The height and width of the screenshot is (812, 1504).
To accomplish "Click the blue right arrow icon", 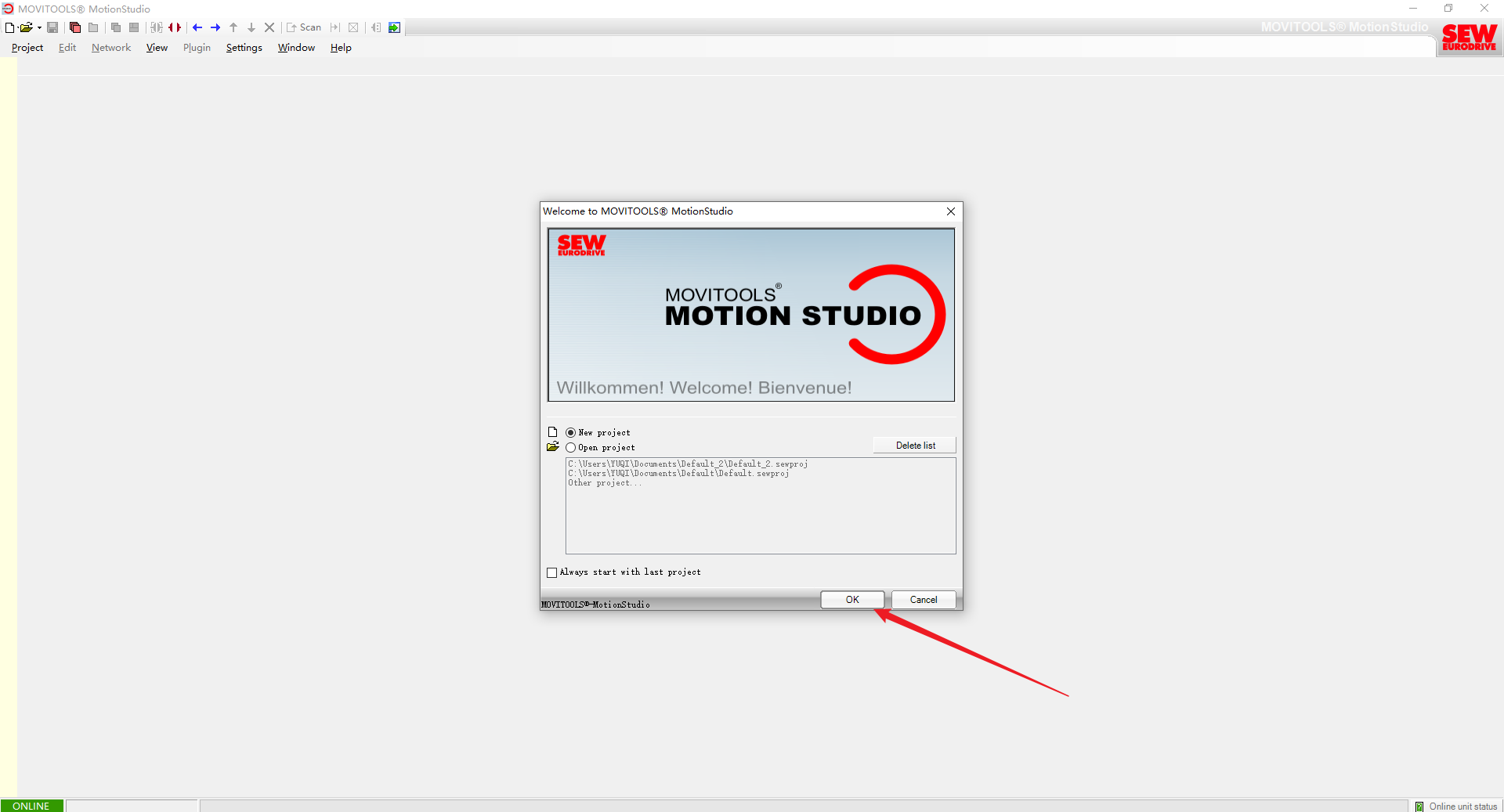I will click(215, 27).
